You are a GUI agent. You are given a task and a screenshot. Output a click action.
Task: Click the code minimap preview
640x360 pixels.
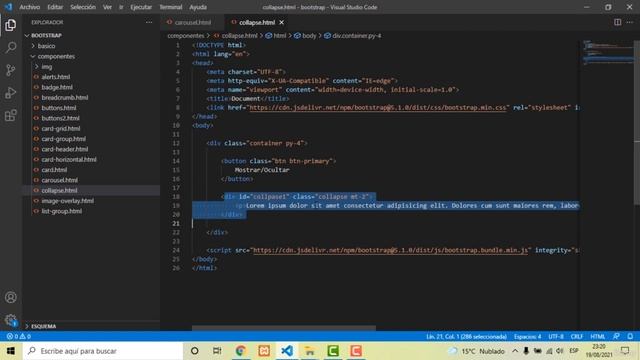point(607,52)
